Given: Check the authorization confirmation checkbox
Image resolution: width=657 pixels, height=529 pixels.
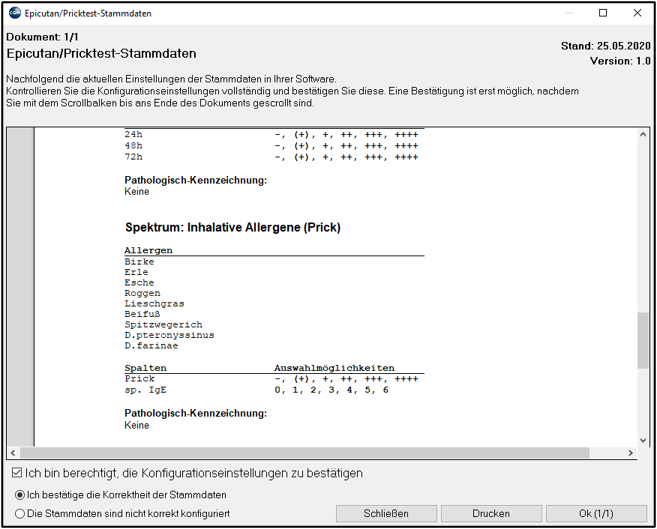Looking at the screenshot, I should point(17,473).
